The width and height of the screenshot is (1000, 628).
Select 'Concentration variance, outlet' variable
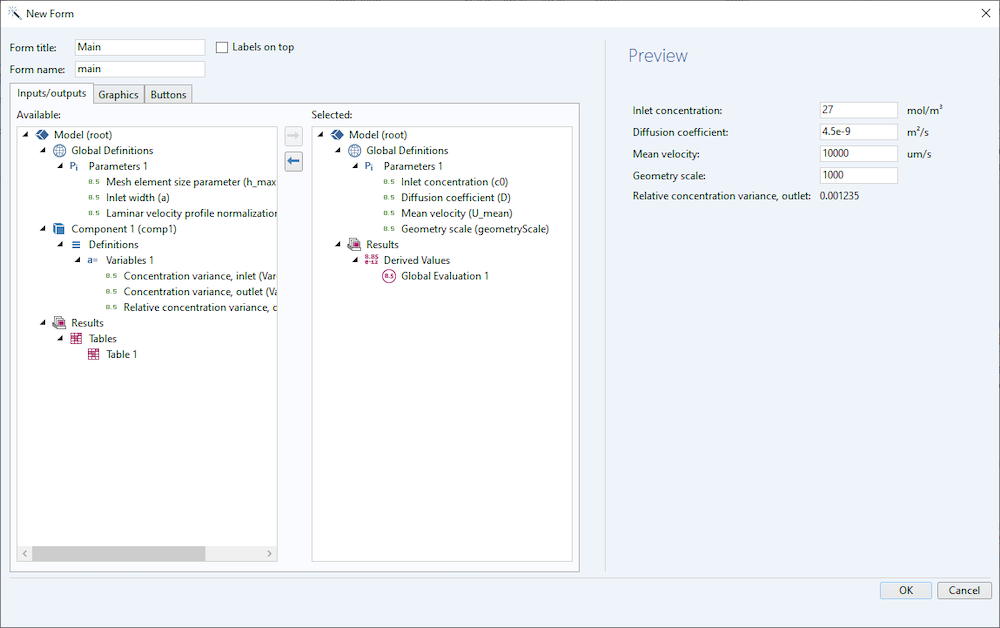pyautogui.click(x=200, y=292)
